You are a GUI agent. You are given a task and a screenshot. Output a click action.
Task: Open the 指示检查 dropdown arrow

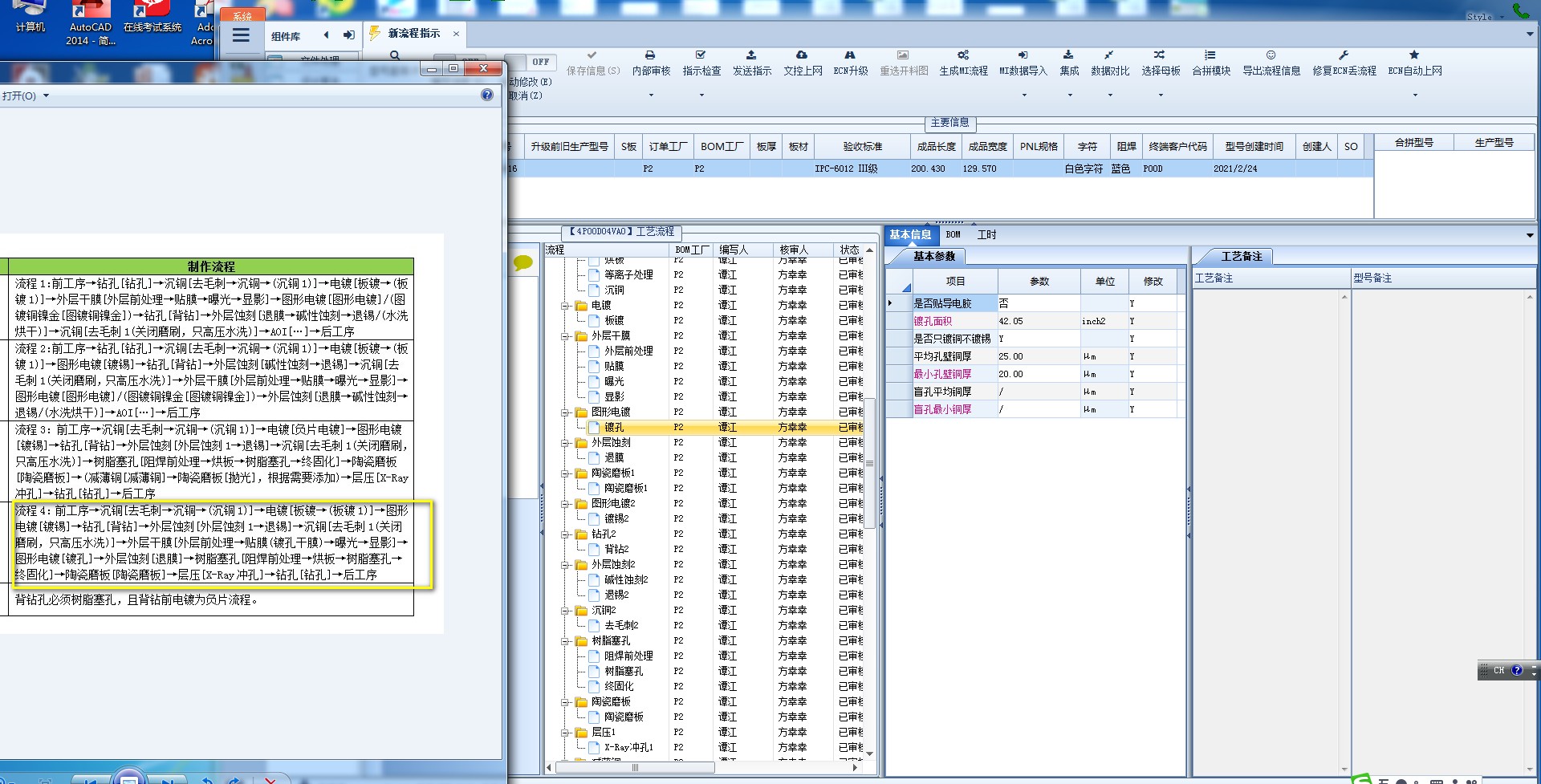pyautogui.click(x=701, y=95)
